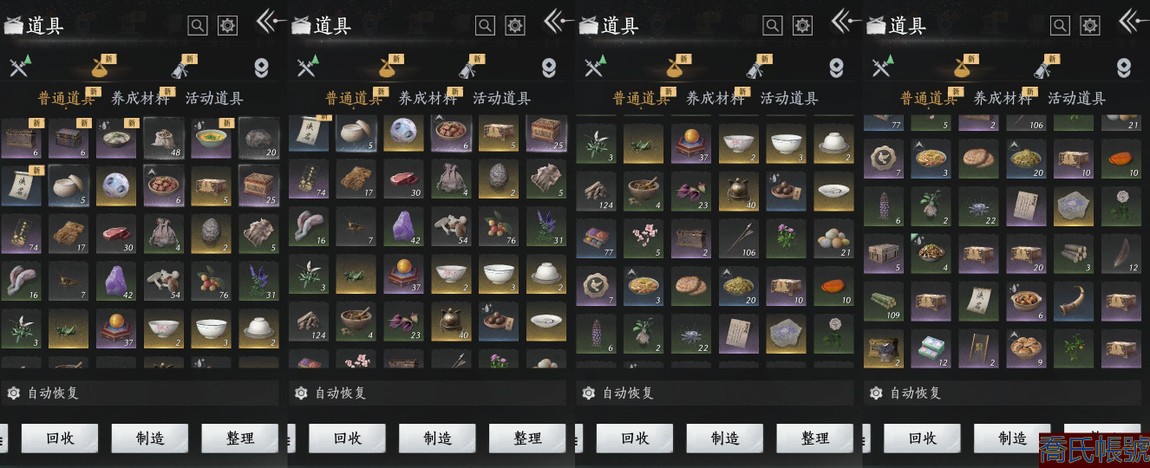
Task: Select the crossed swords category in the fourth panel
Action: 881,67
